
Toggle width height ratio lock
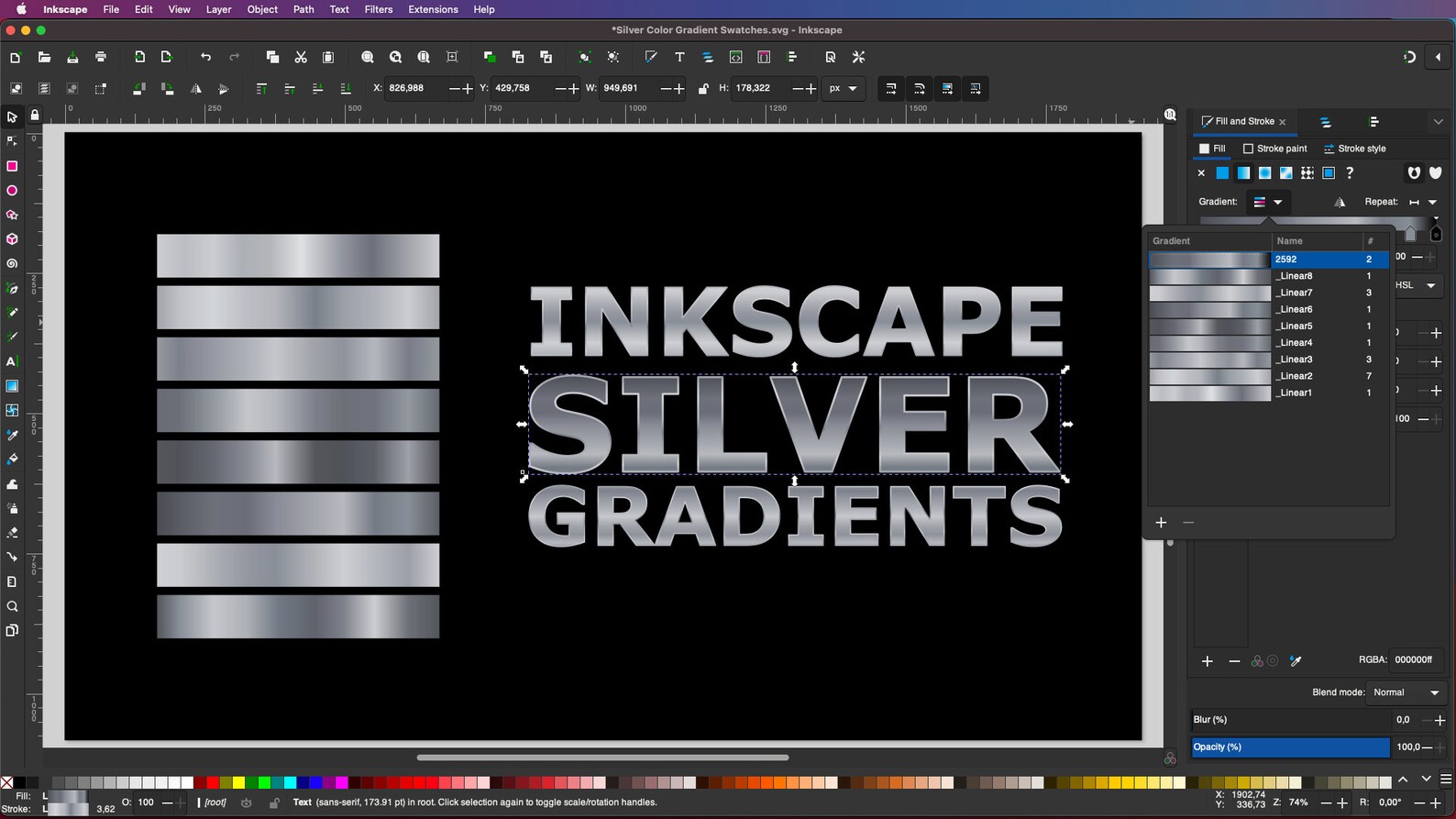[x=703, y=89]
